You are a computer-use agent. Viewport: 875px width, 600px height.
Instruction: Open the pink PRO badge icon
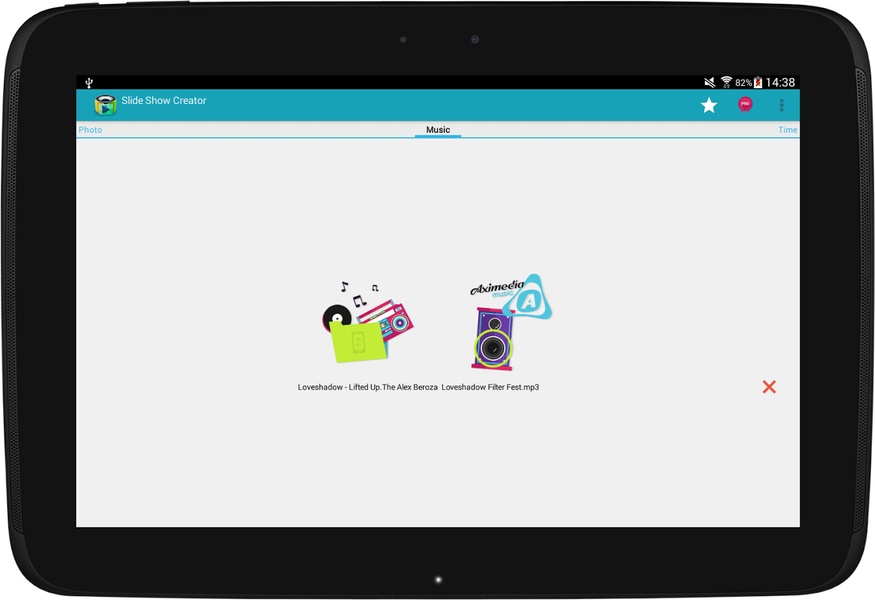(745, 104)
